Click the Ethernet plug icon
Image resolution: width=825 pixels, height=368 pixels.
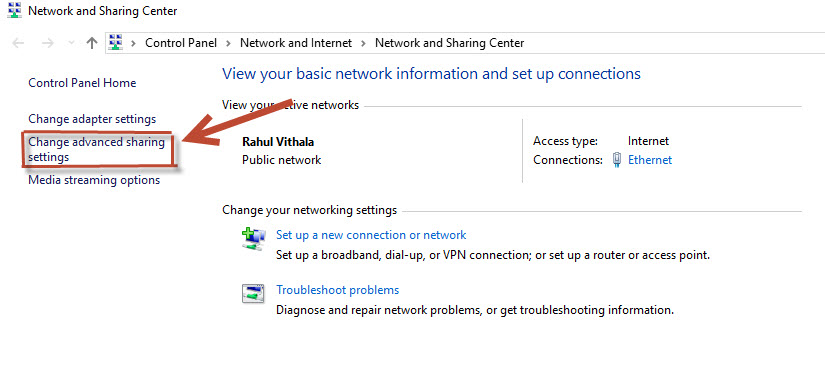[617, 160]
